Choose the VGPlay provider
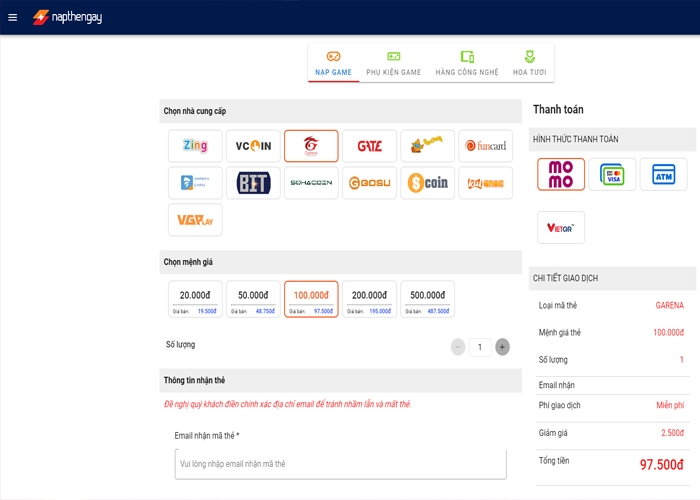Screen dimensions: 700x500 click(195, 220)
